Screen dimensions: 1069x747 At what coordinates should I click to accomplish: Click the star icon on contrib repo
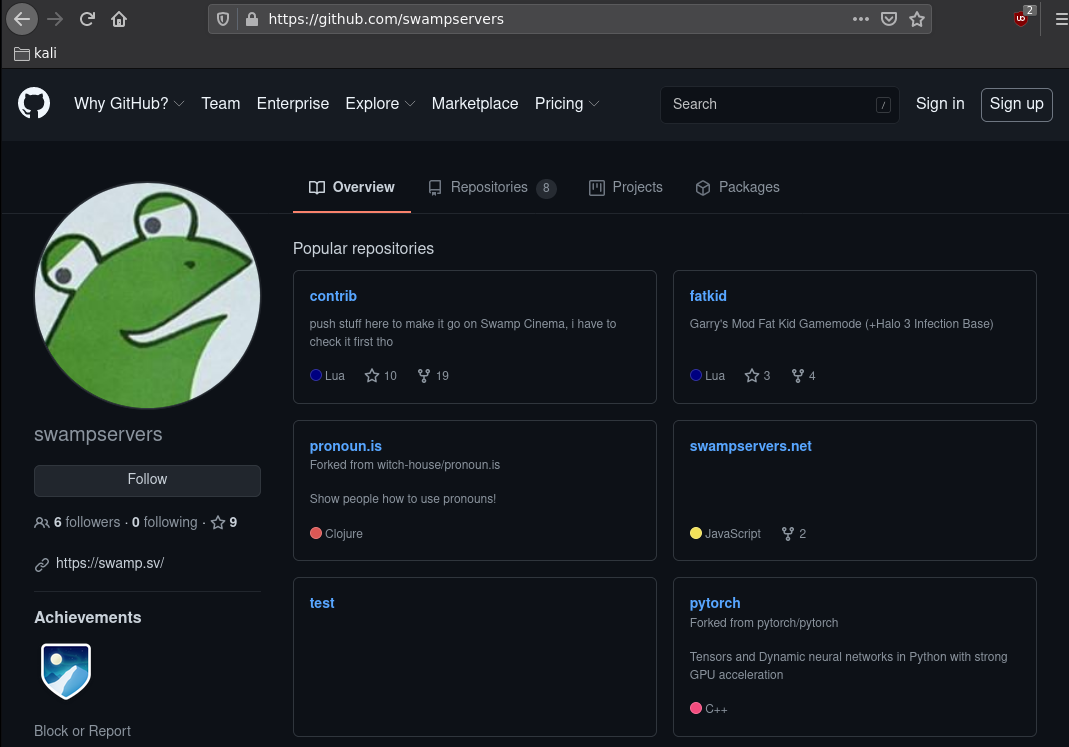372,376
